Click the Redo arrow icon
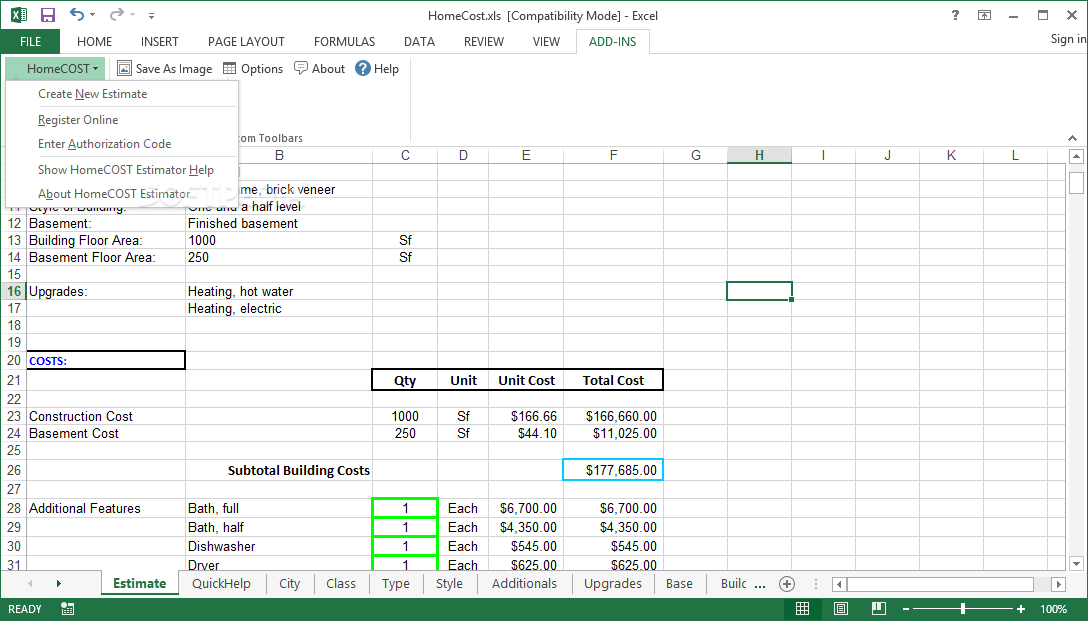 [116, 15]
